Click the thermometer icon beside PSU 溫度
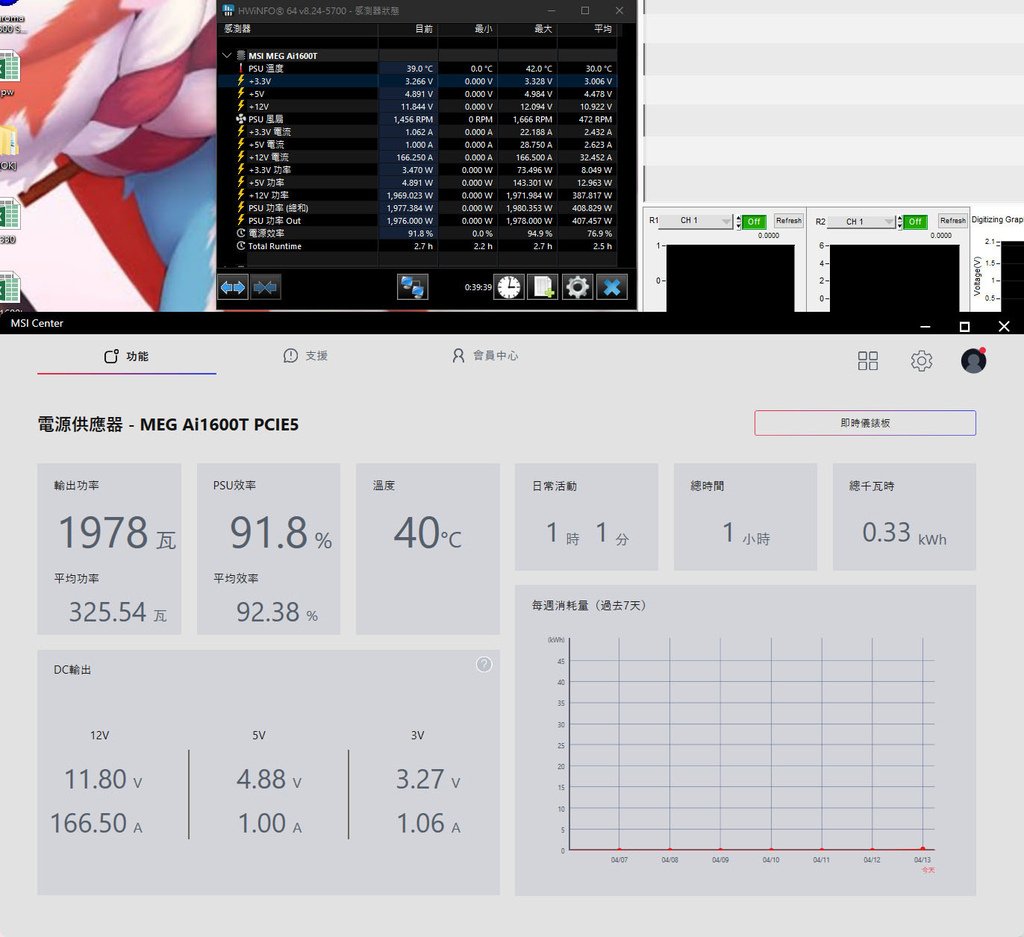Screen dimensions: 1024x937 pos(241,69)
